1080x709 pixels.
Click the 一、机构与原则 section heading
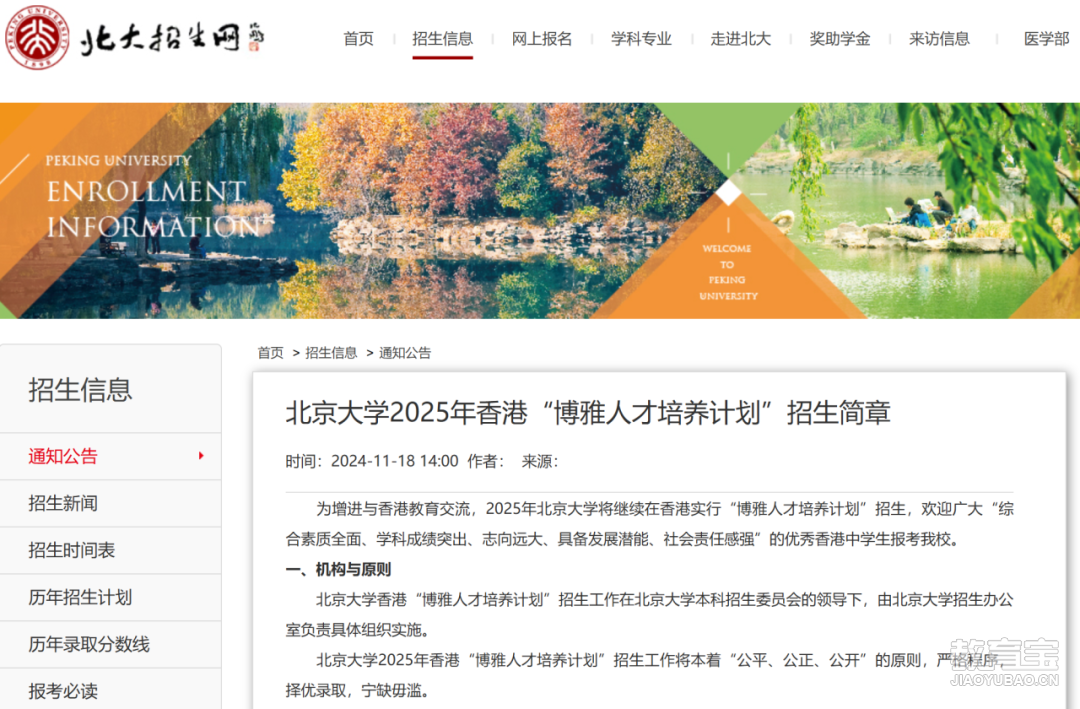[338, 569]
